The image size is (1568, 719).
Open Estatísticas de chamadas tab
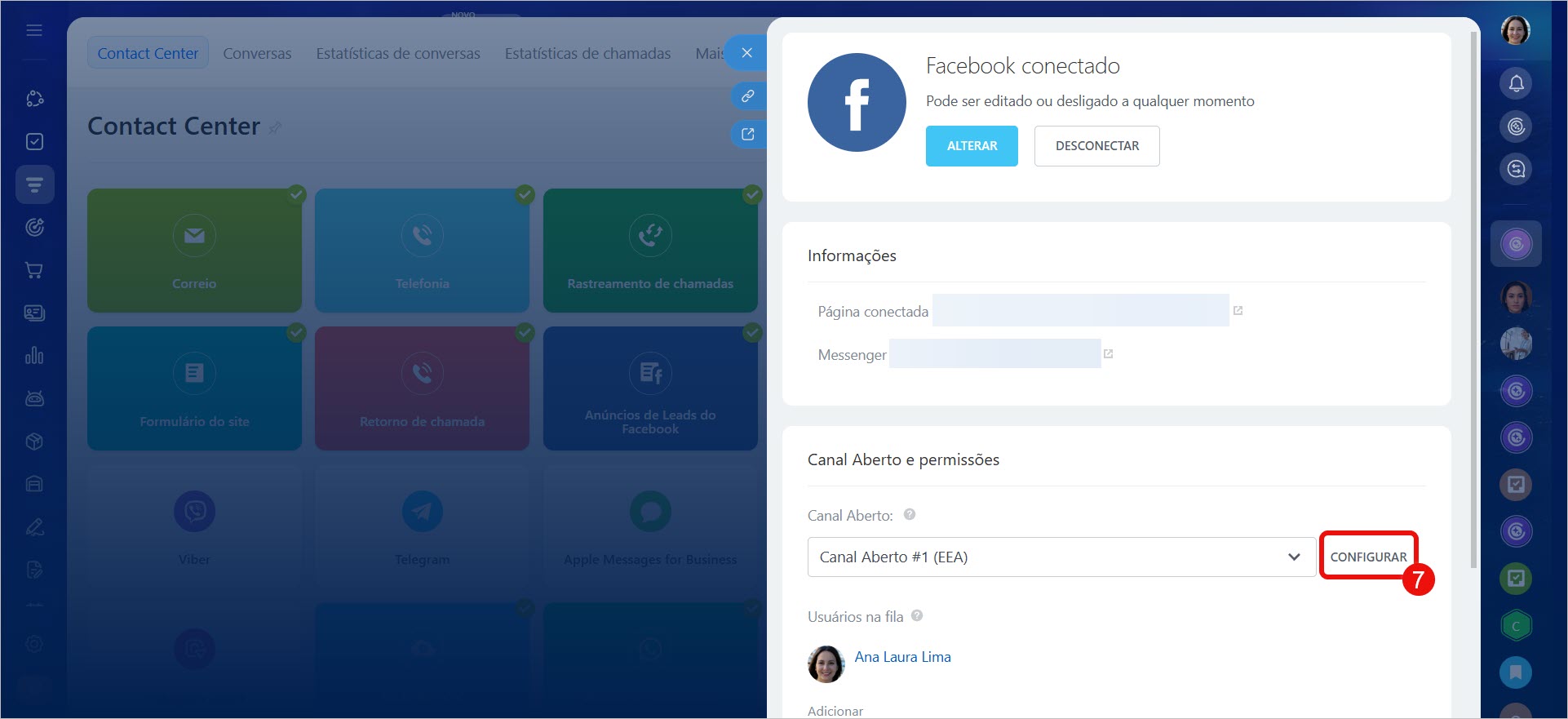(587, 53)
